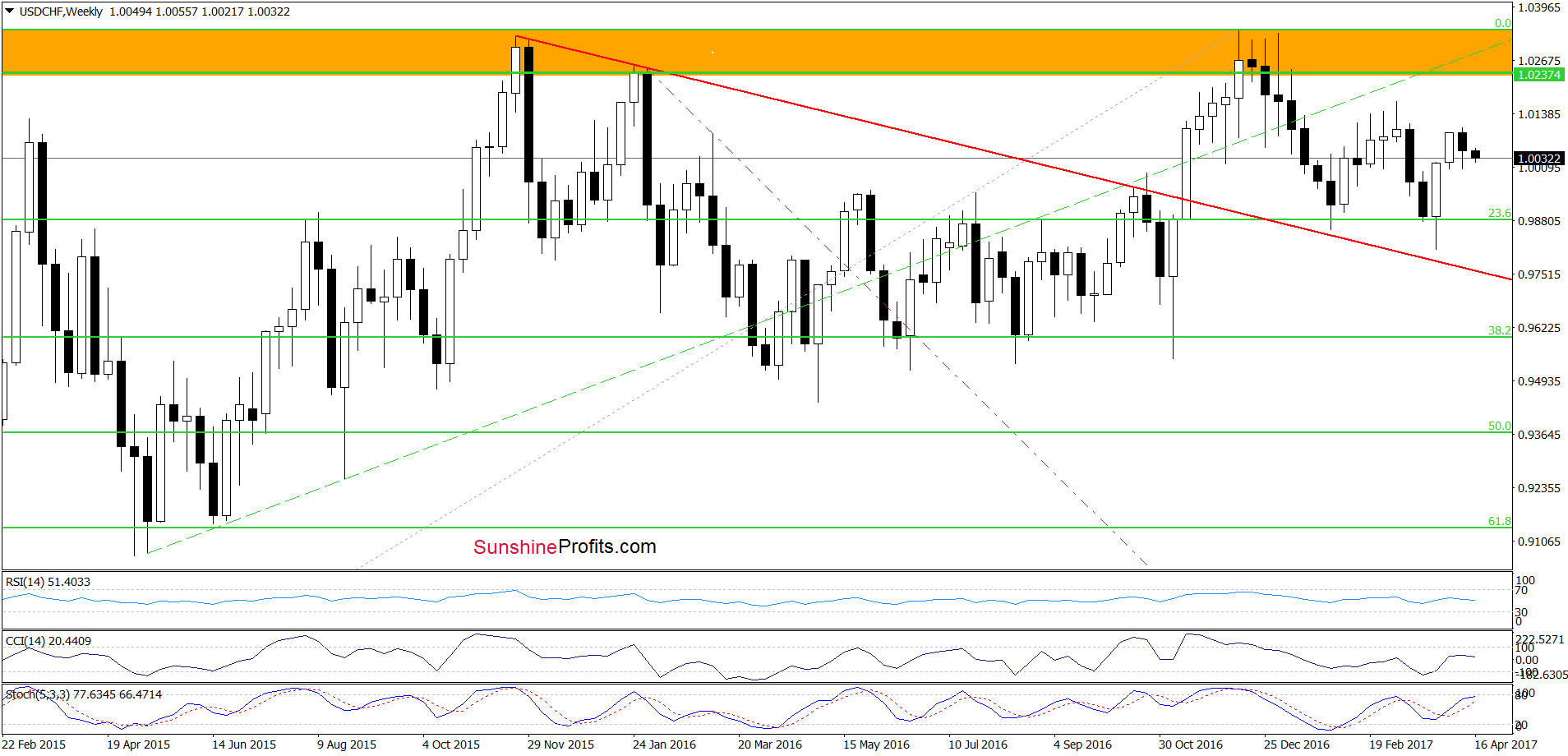The image size is (1568, 756).
Task: Select the solid red declining trendline
Action: coord(1013,158)
